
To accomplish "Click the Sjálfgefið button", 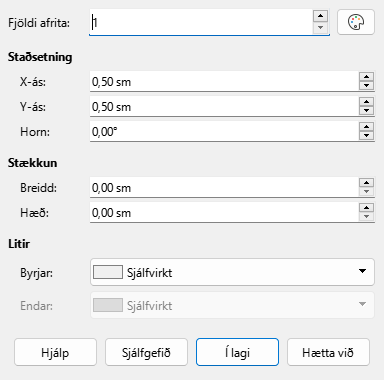I will (146, 352).
